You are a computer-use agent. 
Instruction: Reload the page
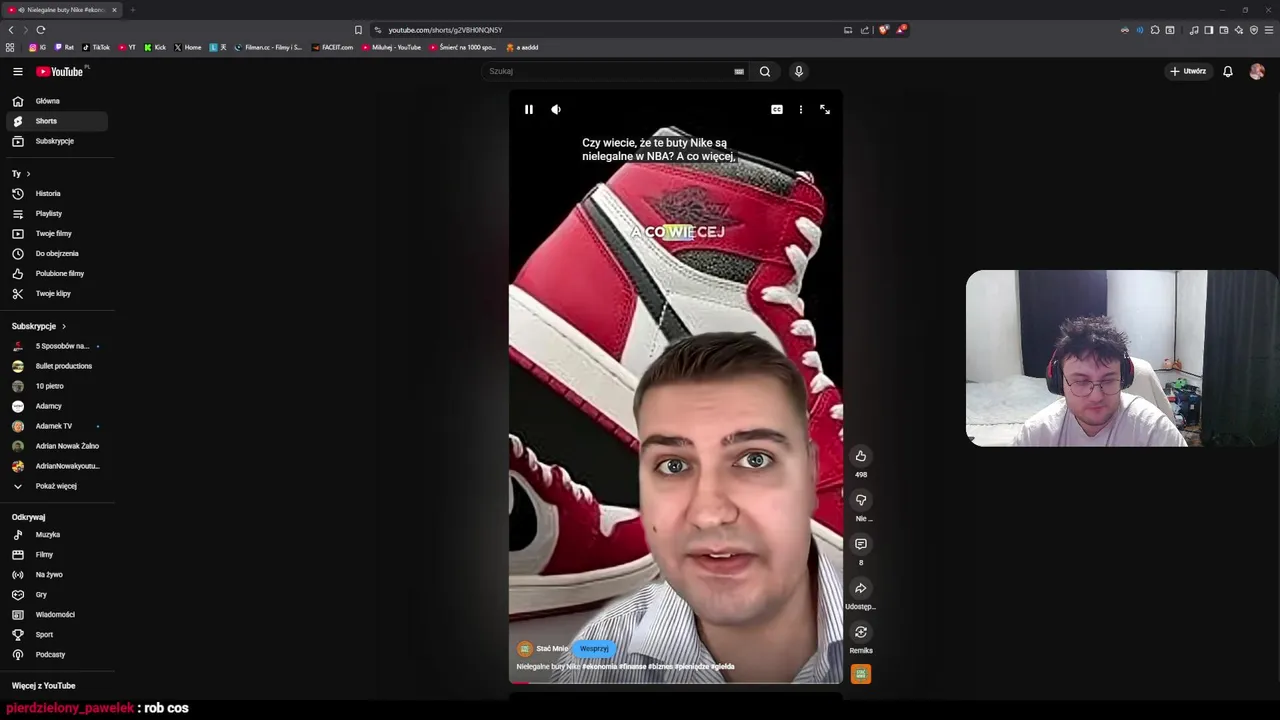tap(40, 30)
